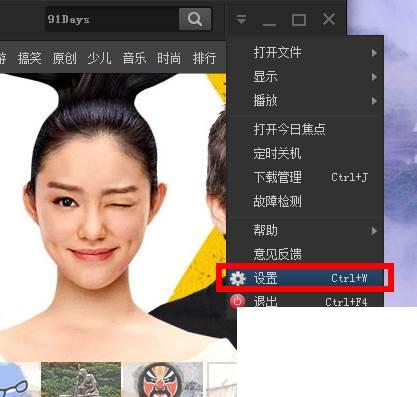Maximize the player window
The height and width of the screenshot is (397, 417).
coord(299,20)
